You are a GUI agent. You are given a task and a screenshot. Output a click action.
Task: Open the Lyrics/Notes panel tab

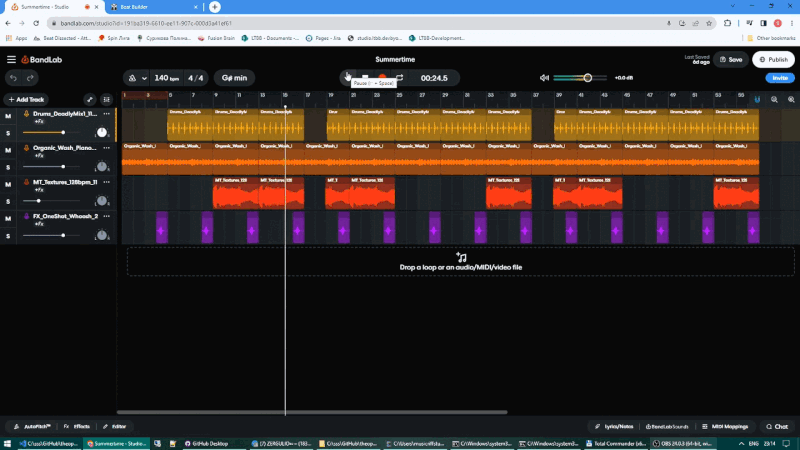point(614,427)
